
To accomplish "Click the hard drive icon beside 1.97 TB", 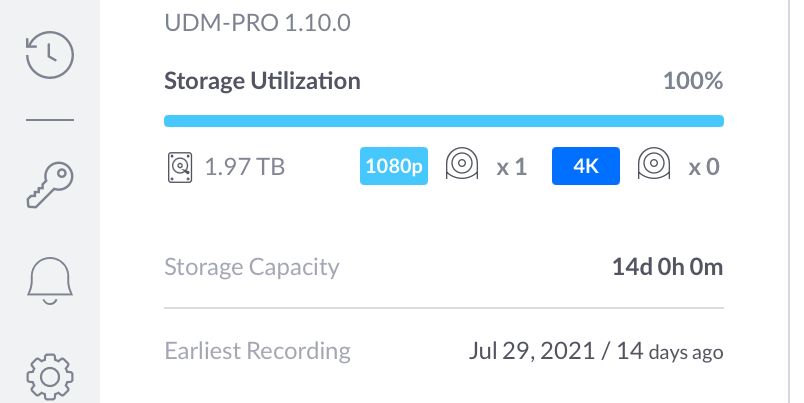I will tap(177, 166).
